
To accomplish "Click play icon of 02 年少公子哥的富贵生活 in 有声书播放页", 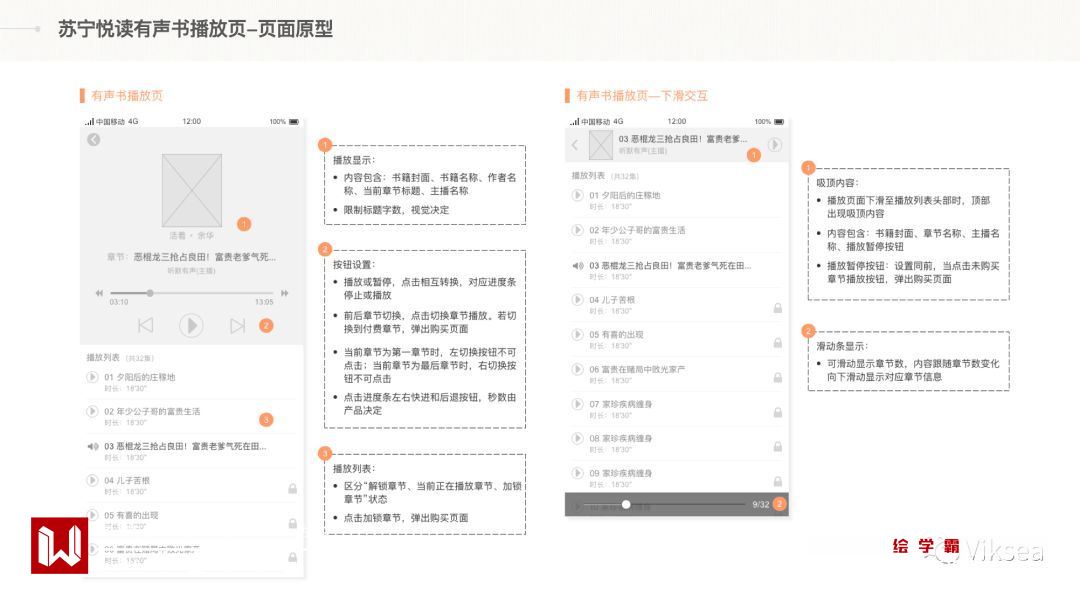I will [x=92, y=411].
